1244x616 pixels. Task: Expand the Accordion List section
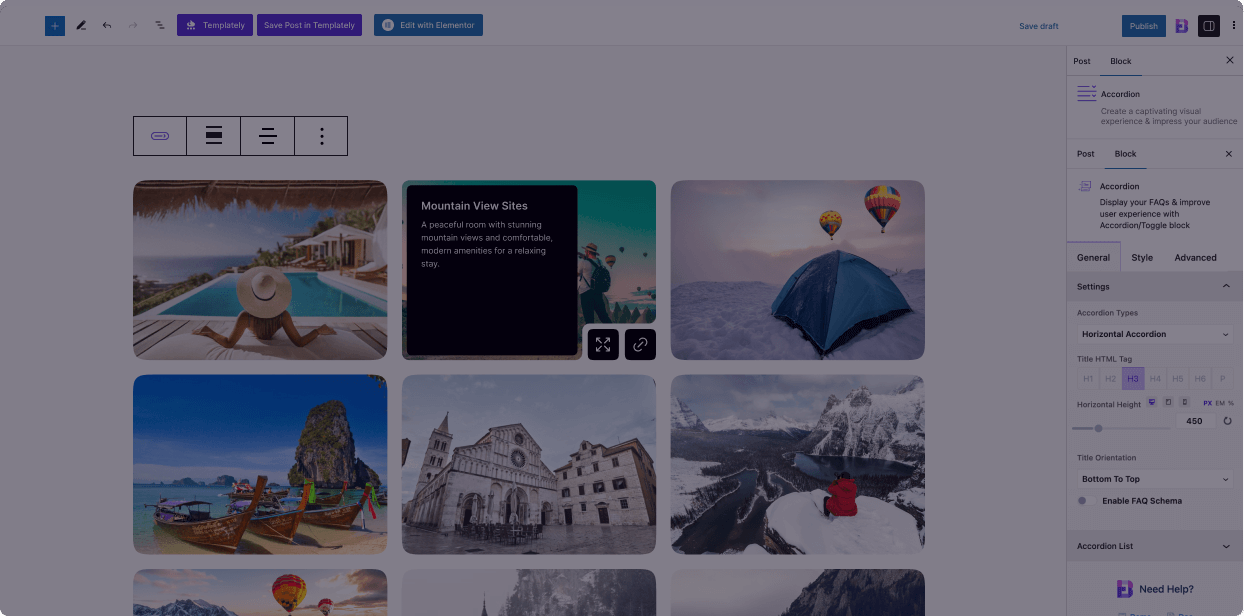pos(1154,546)
